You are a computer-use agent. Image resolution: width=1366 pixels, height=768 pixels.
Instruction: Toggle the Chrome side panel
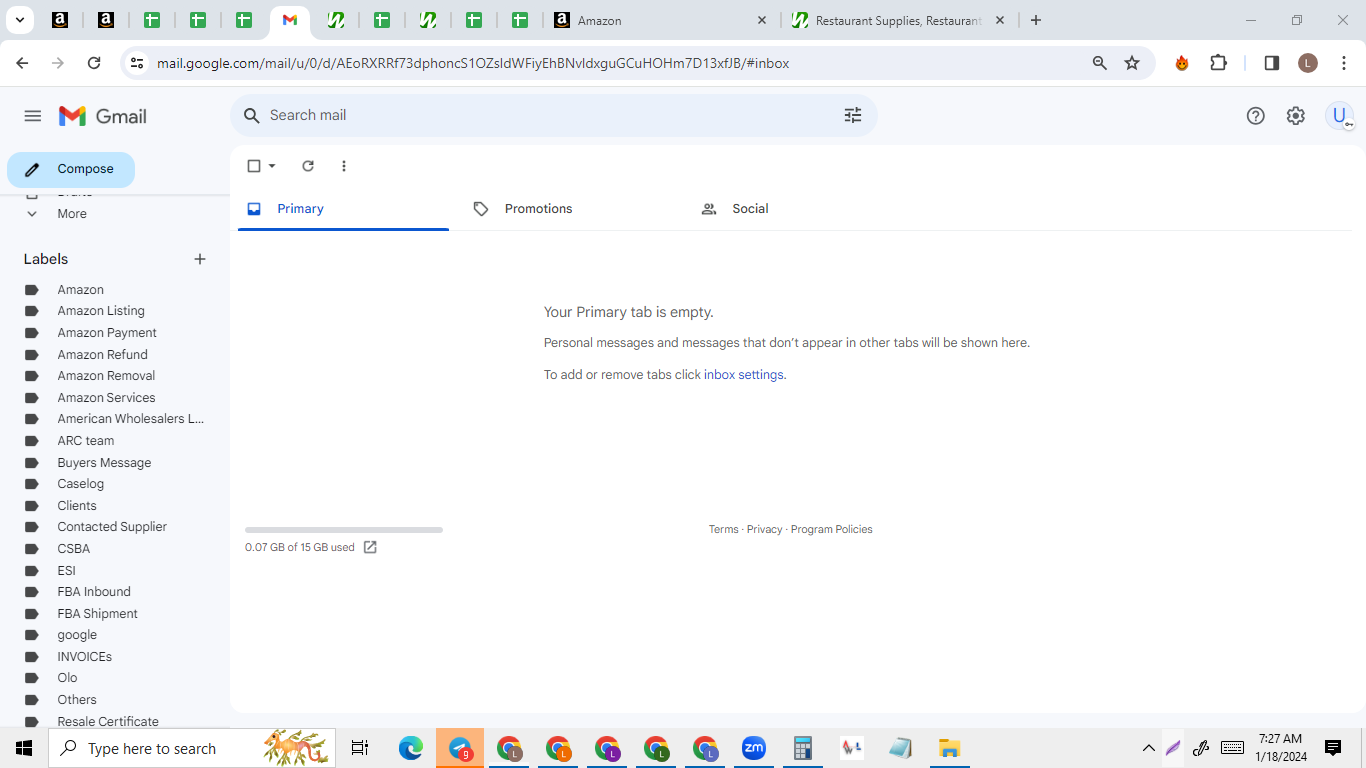point(1272,63)
